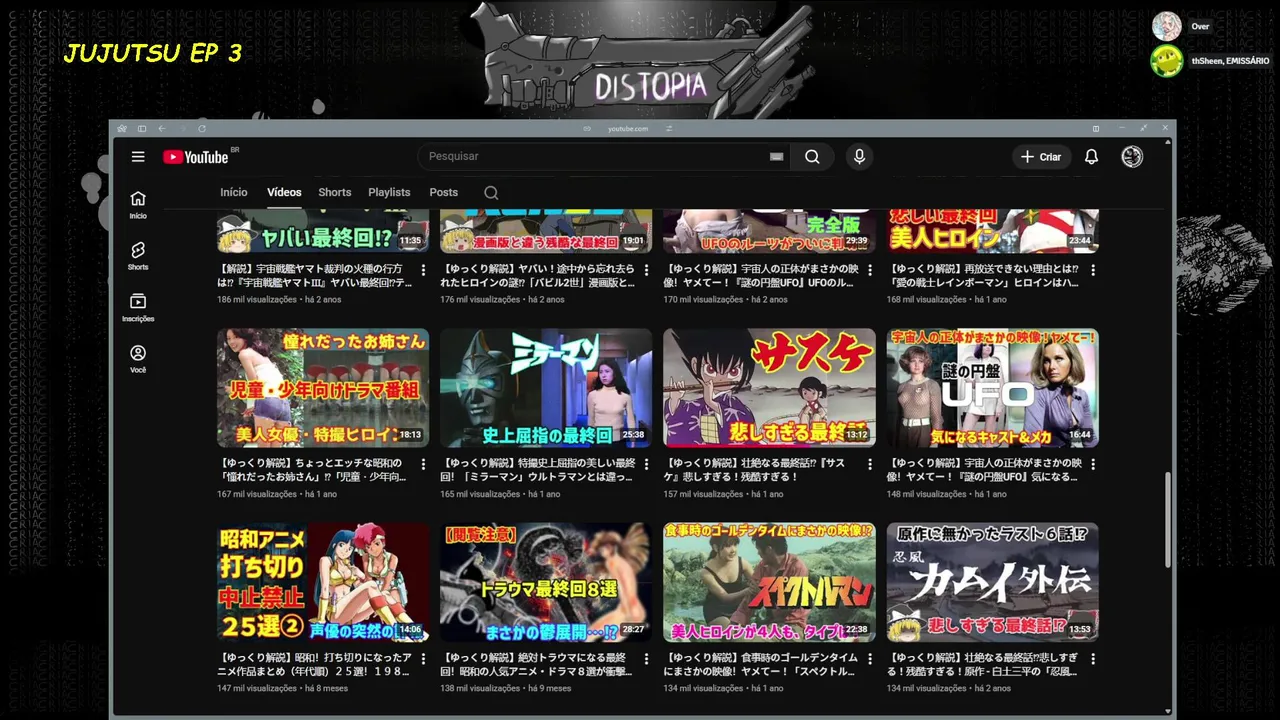
Task: Open Você in the sidebar
Action: [138, 359]
